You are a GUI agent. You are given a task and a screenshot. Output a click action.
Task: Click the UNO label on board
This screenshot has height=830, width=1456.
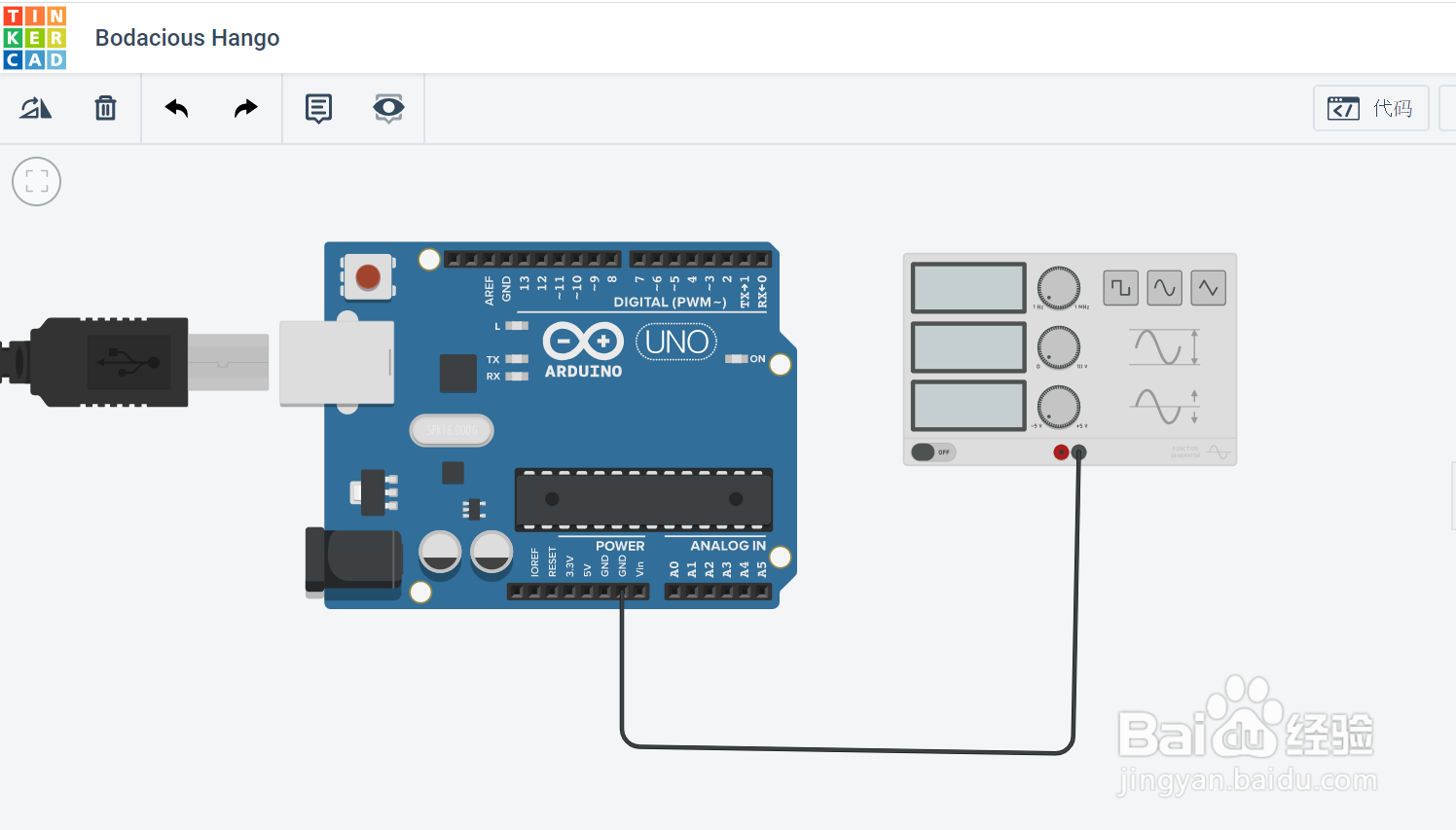pos(676,343)
